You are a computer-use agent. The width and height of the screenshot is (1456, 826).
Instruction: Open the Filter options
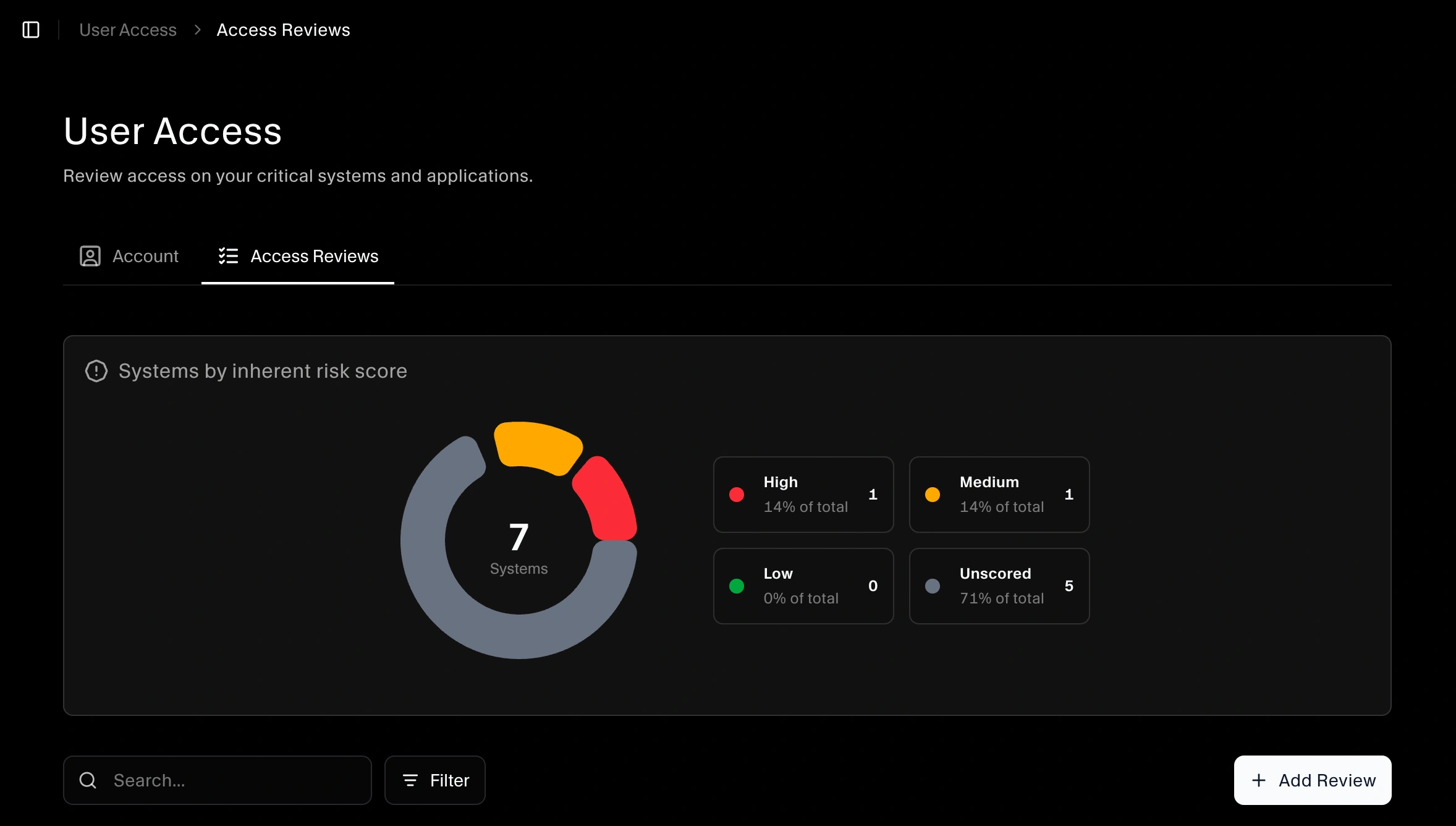(434, 780)
